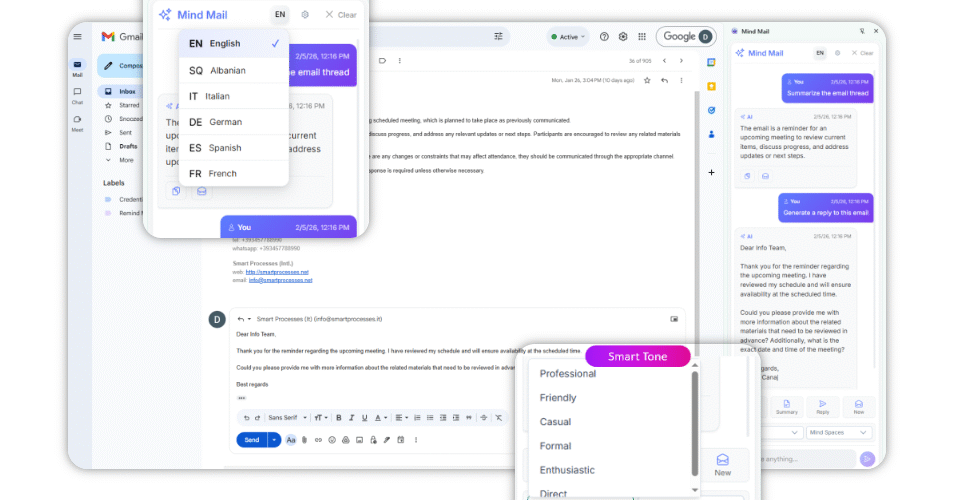The width and height of the screenshot is (955, 500).
Task: Send the AI prompt with purple arrow
Action: [867, 459]
